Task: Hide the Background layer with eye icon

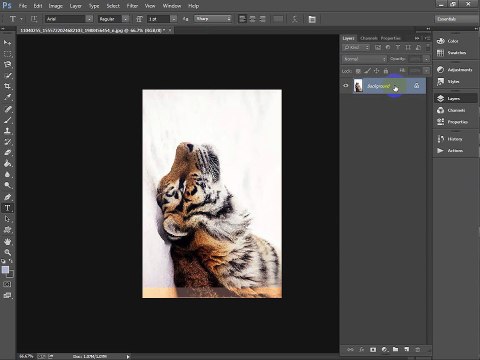Action: tap(346, 86)
